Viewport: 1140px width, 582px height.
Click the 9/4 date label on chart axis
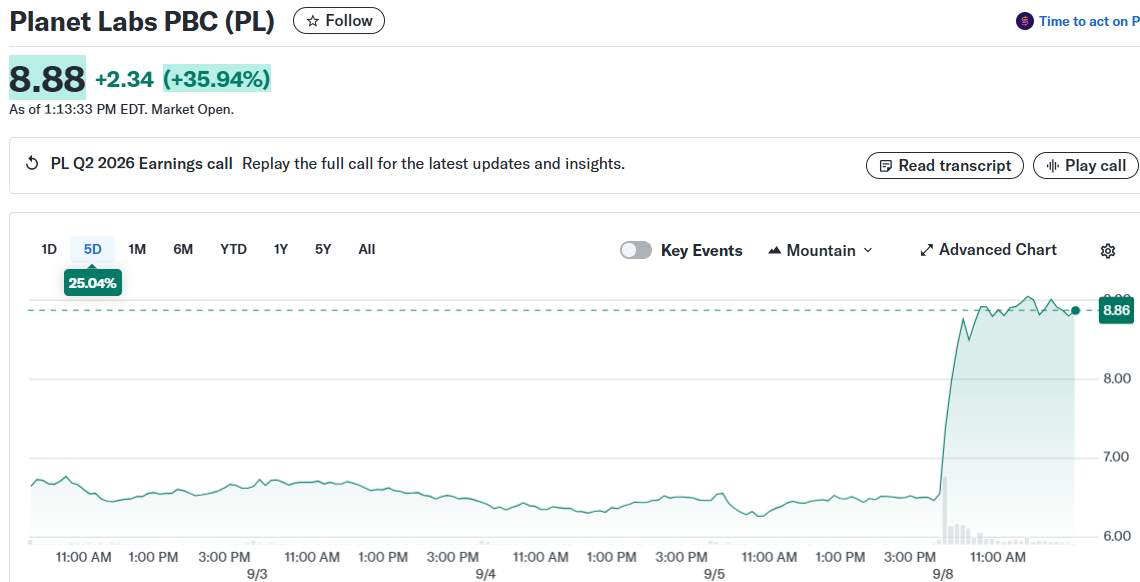pyautogui.click(x=486, y=573)
